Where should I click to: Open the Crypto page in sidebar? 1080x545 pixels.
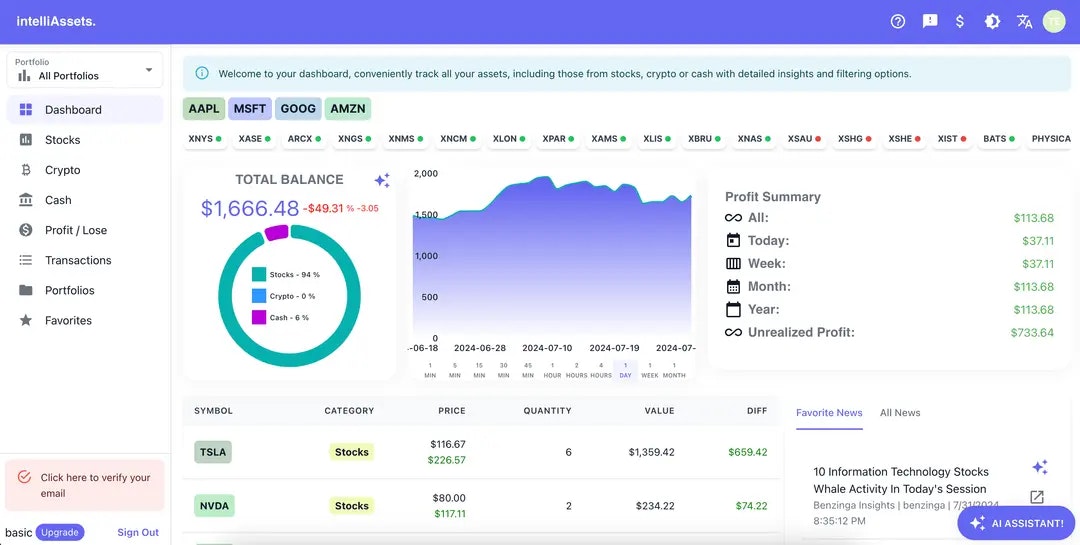[85, 170]
